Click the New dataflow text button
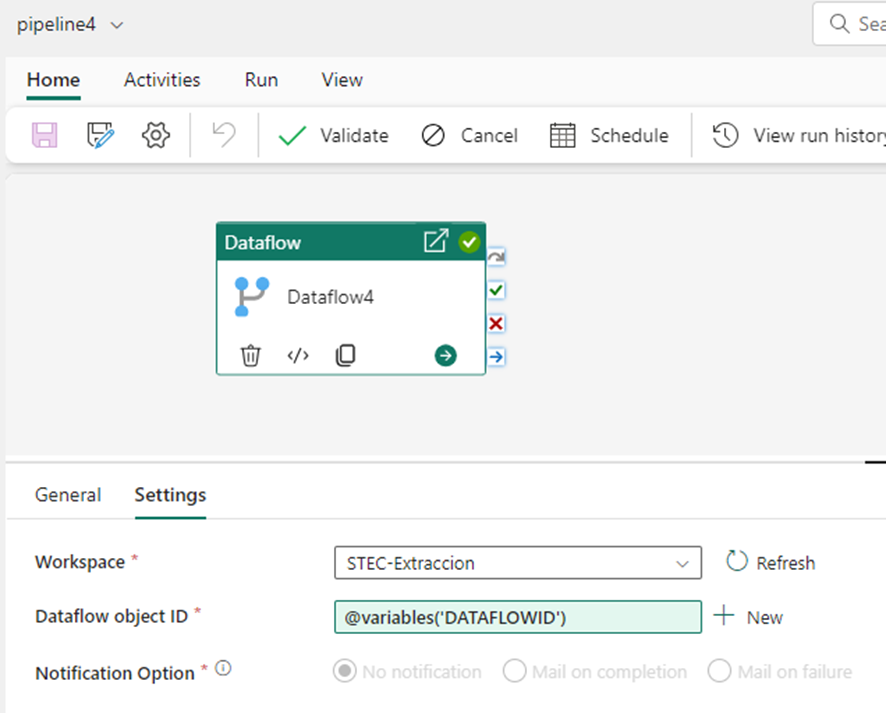886x713 pixels. click(765, 618)
